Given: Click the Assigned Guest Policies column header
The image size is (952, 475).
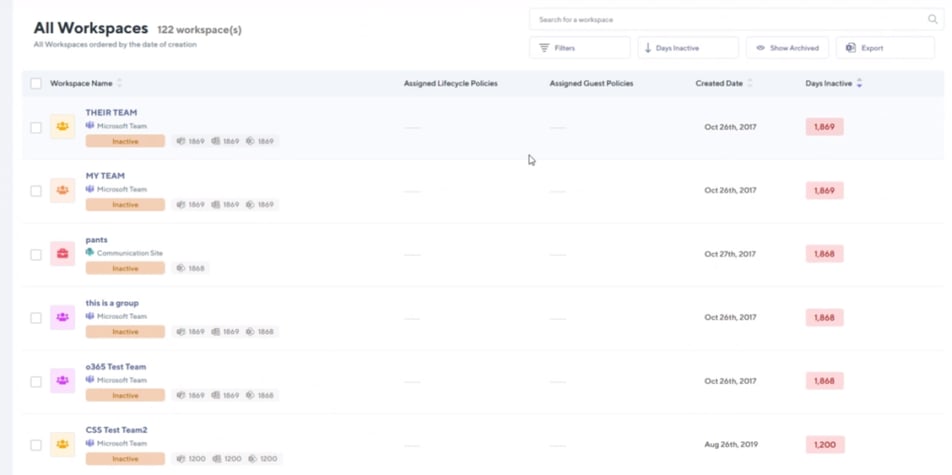Looking at the screenshot, I should [x=591, y=83].
